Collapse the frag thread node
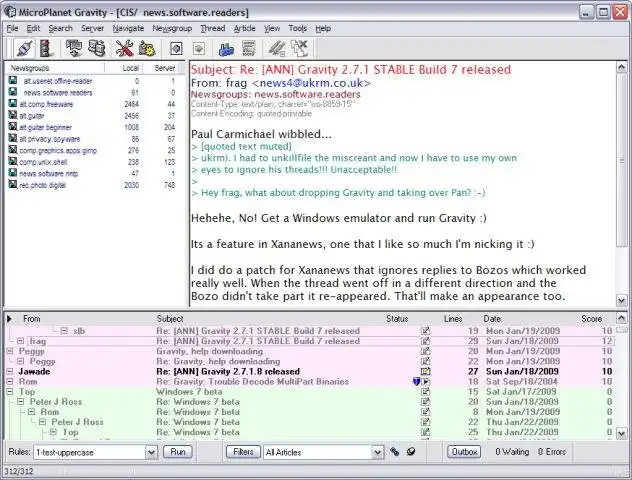This screenshot has height=480, width=632. pyautogui.click(x=21, y=341)
